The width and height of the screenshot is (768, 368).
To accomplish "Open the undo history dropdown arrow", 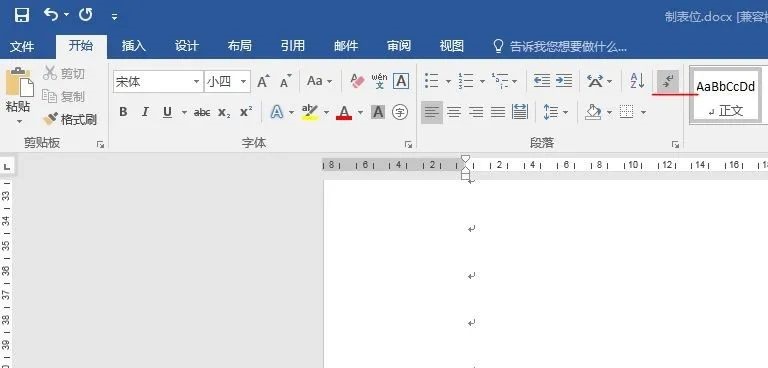I will (66, 16).
